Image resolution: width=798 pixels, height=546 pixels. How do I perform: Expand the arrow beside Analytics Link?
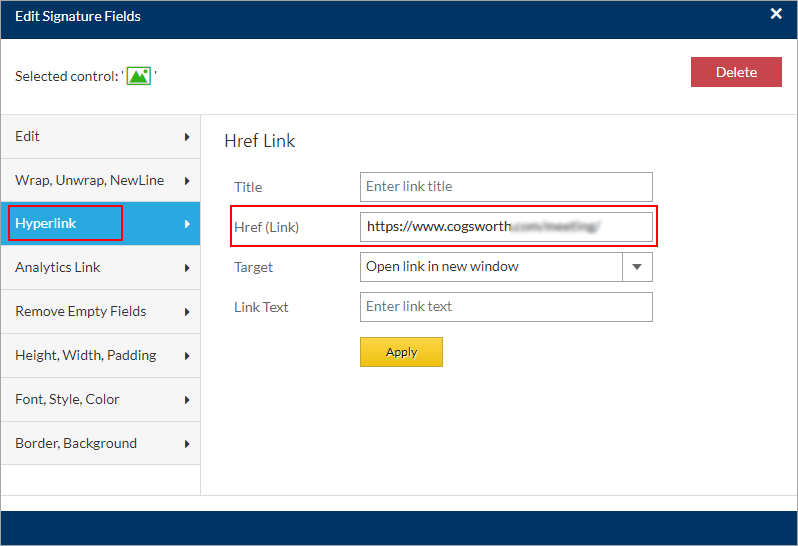(187, 268)
